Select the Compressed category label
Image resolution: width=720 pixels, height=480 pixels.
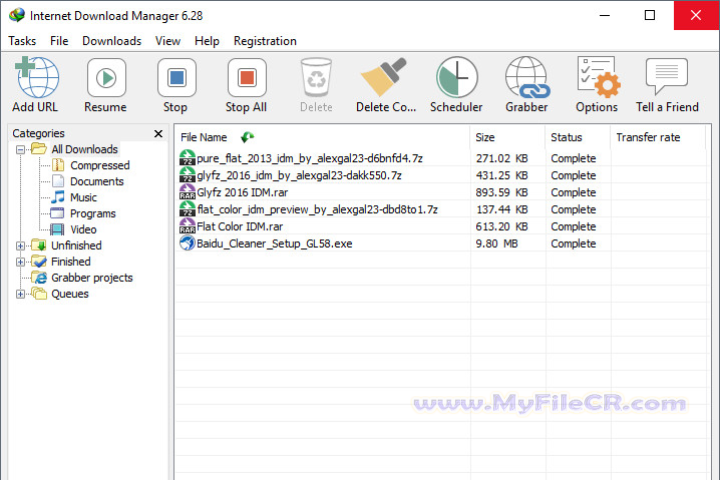point(100,165)
